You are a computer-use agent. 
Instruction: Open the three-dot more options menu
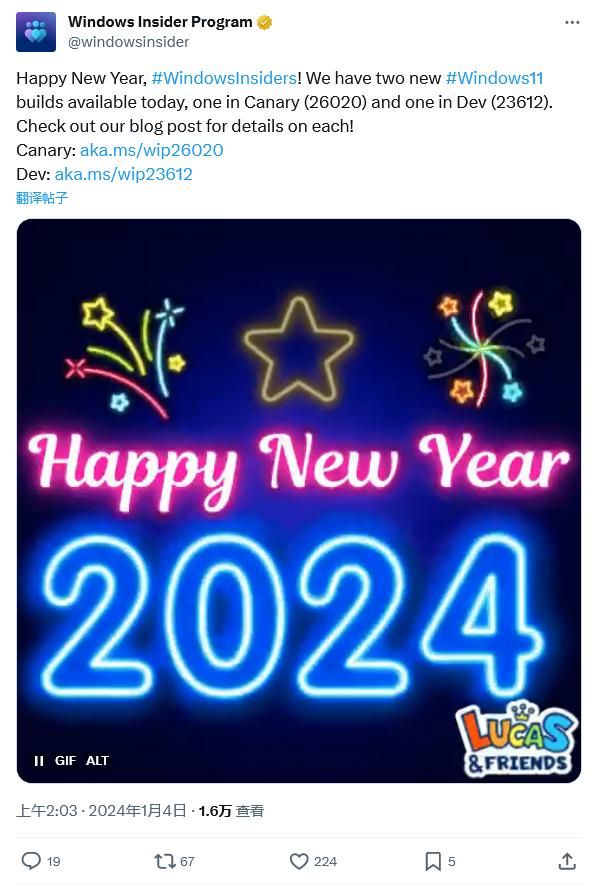572,22
